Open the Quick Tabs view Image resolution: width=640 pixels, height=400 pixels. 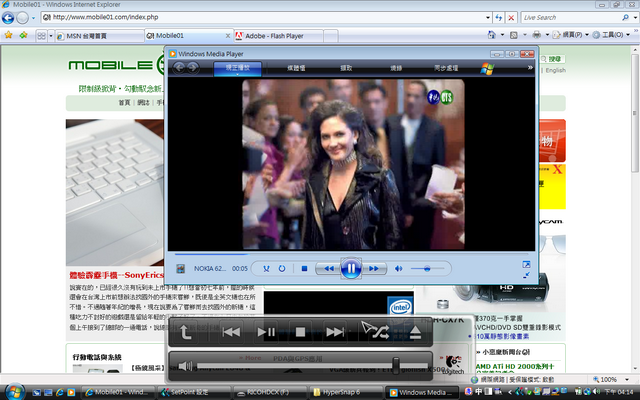click(x=41, y=36)
